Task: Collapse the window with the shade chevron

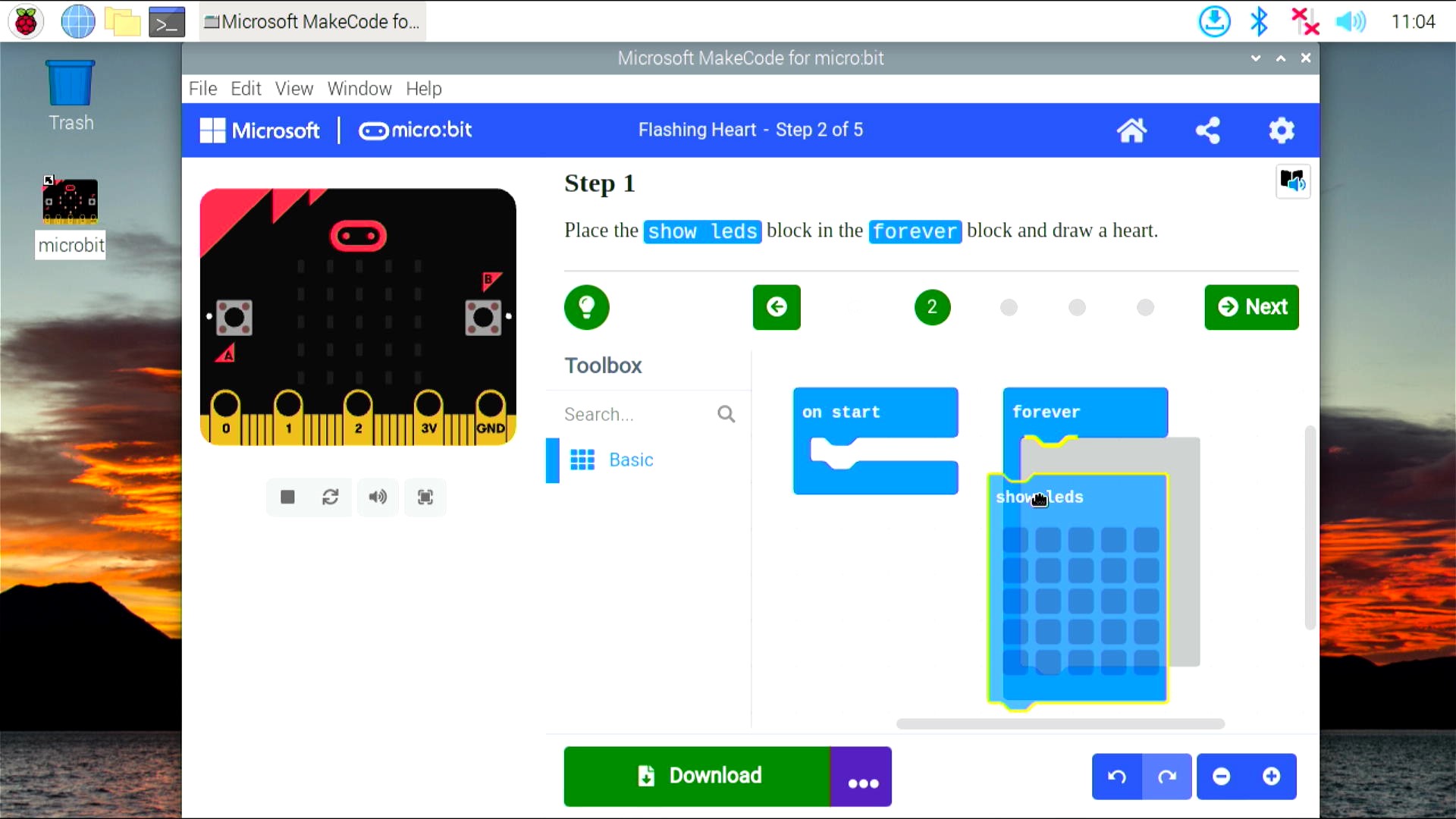Action: coord(1256,58)
